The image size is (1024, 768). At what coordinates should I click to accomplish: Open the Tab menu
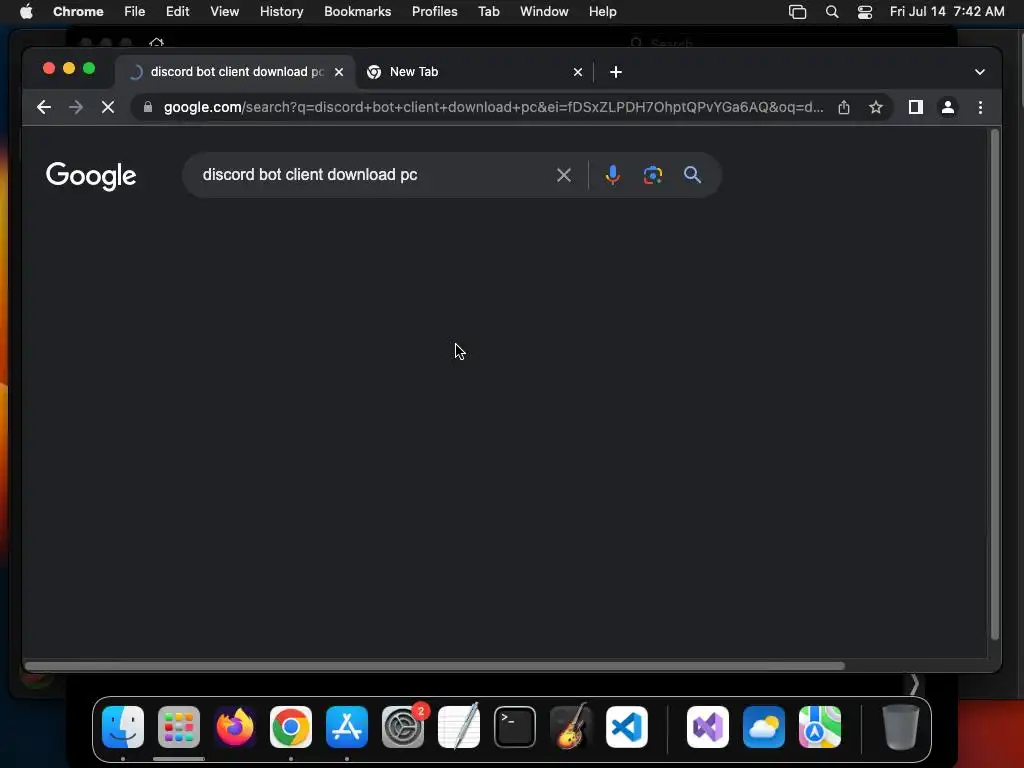pyautogui.click(x=488, y=12)
